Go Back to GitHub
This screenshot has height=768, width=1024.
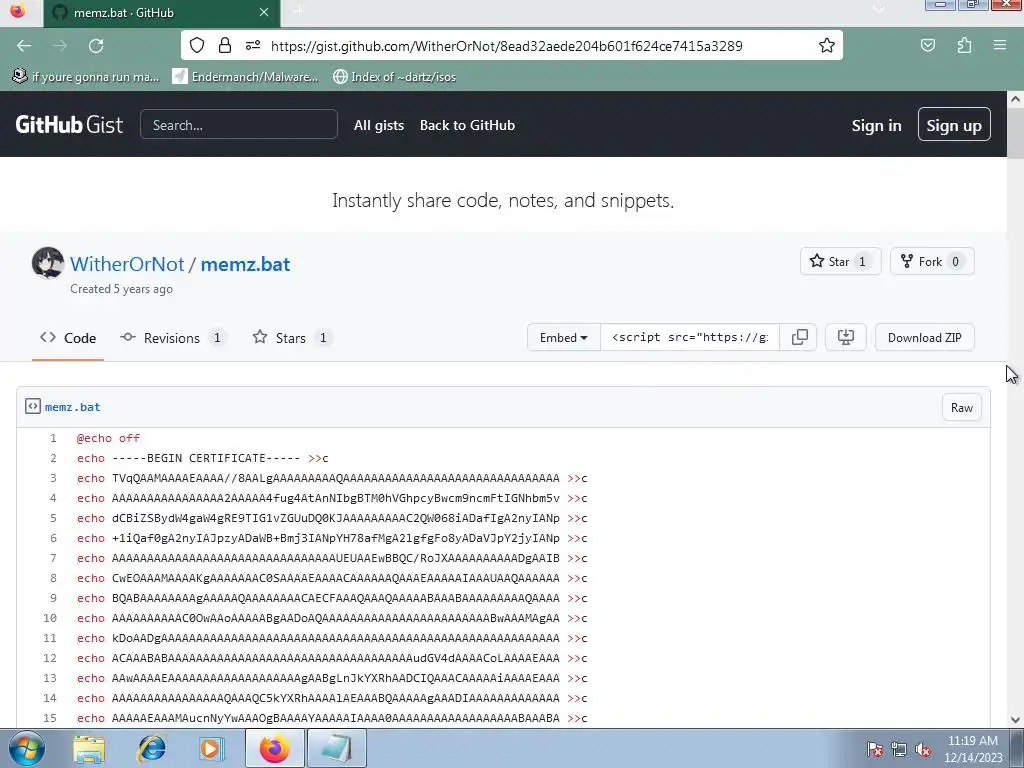pos(468,125)
